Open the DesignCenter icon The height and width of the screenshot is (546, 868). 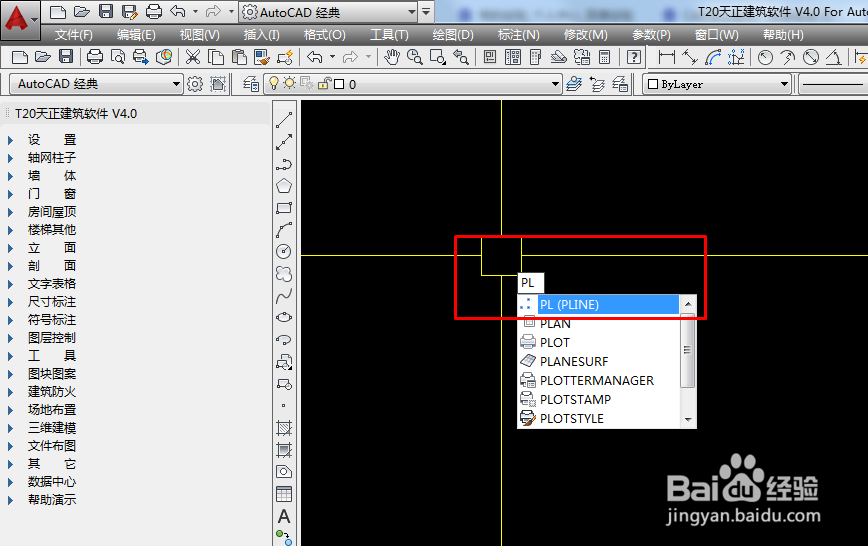pos(513,56)
